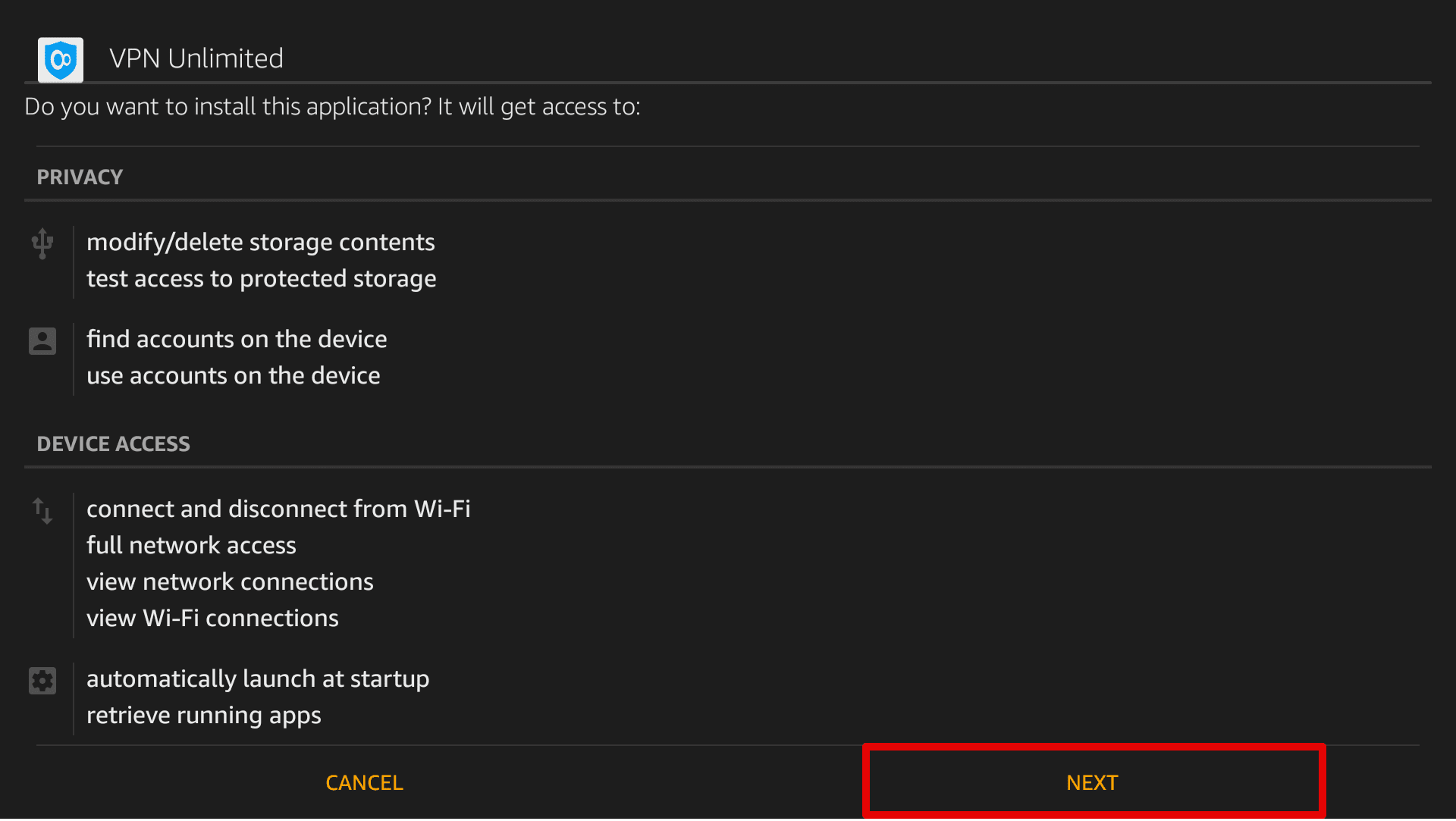Click the VPN Unlimited title text
Image resolution: width=1456 pixels, height=821 pixels.
tap(196, 58)
